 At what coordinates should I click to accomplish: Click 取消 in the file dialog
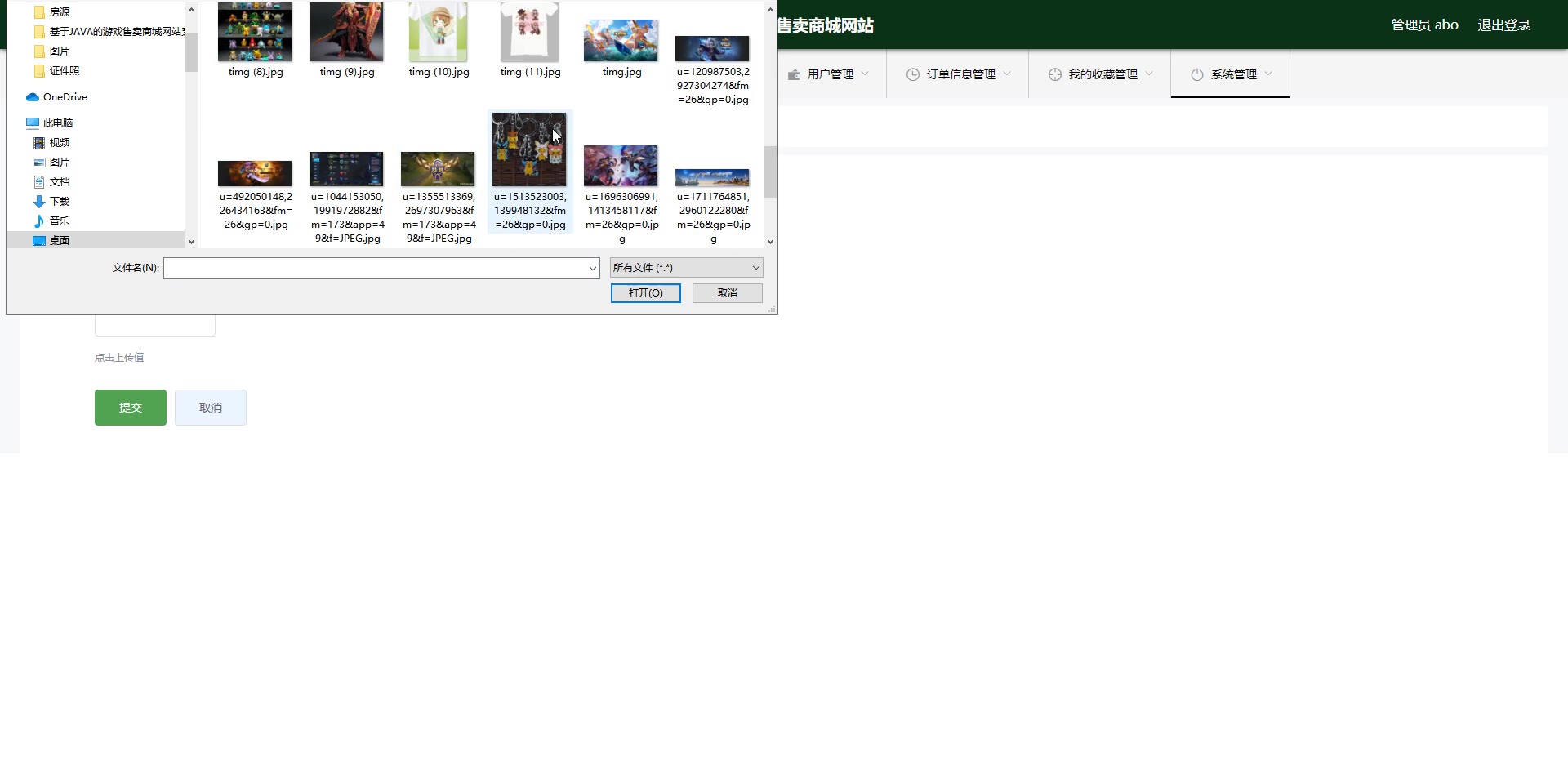[727, 293]
